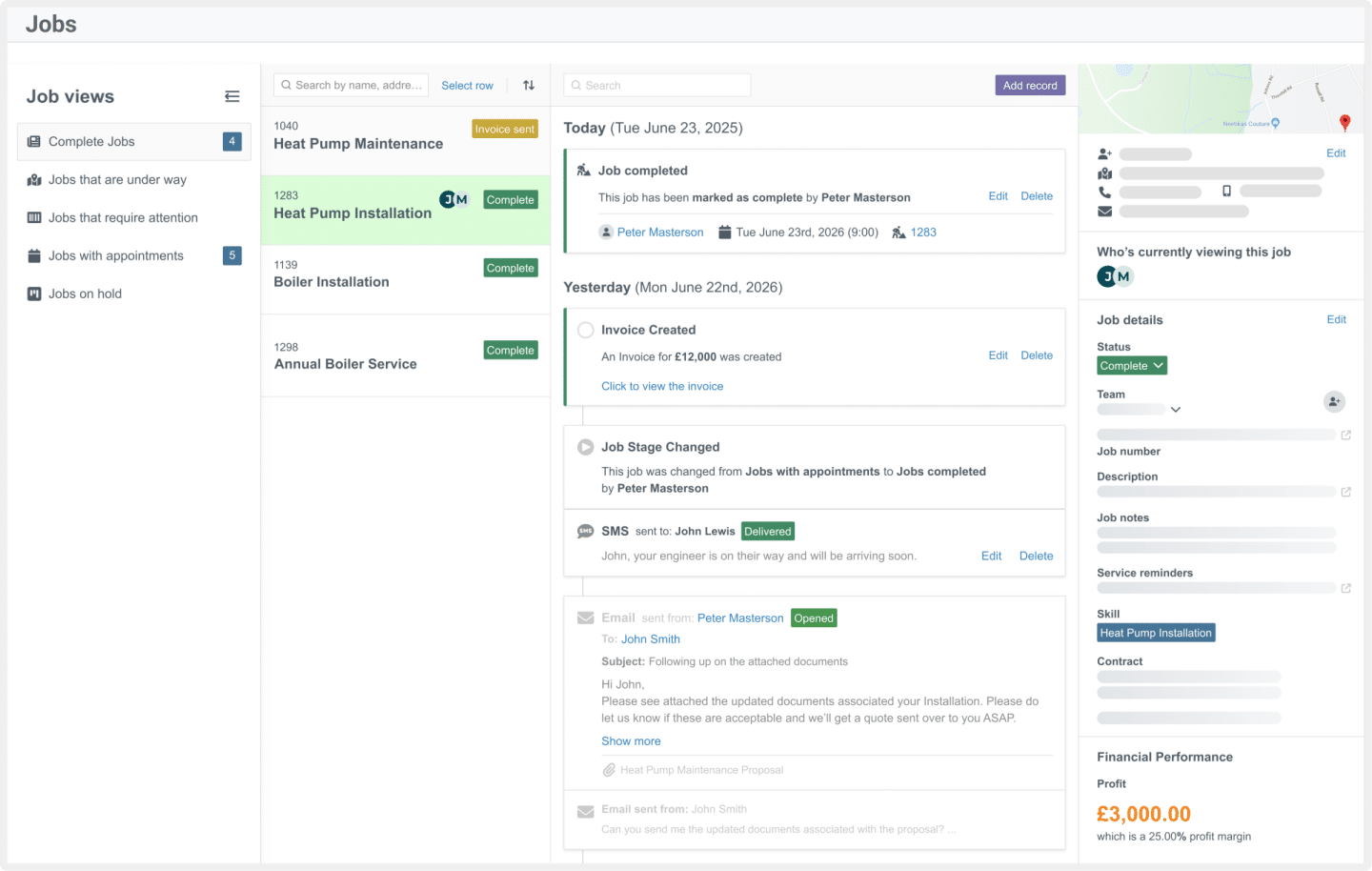Click the Job Stage Changed play icon
1372x871 pixels.
586,447
